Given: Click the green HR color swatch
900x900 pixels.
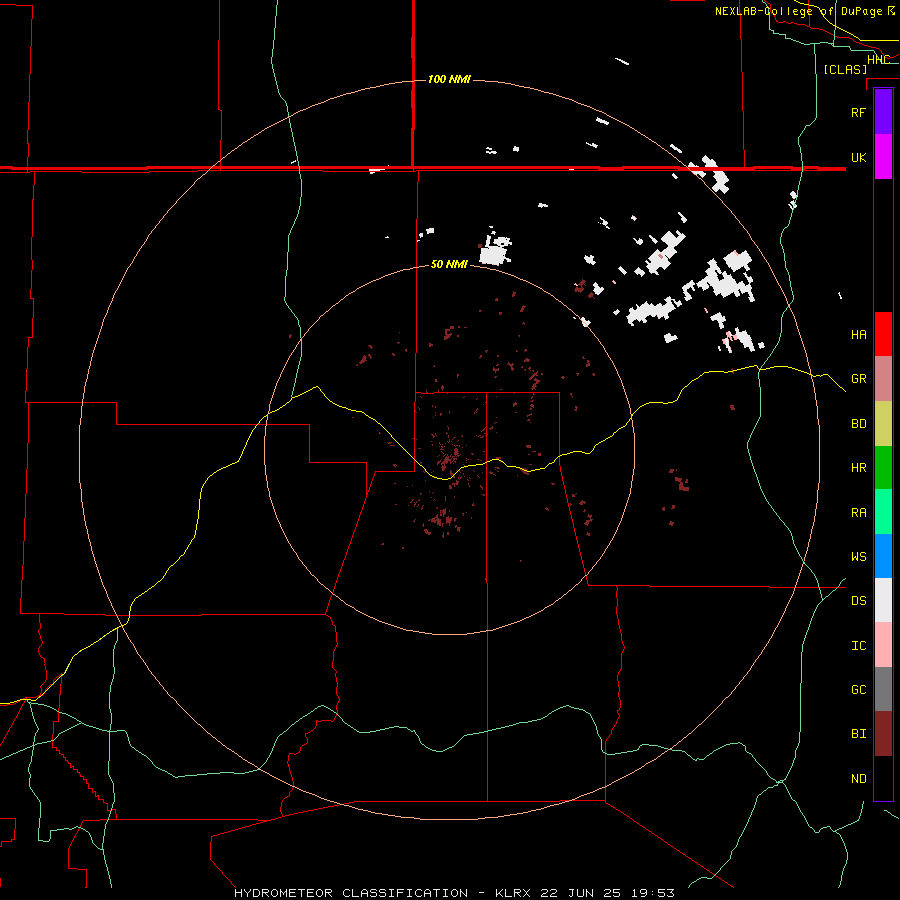Looking at the screenshot, I should pyautogui.click(x=883, y=468).
